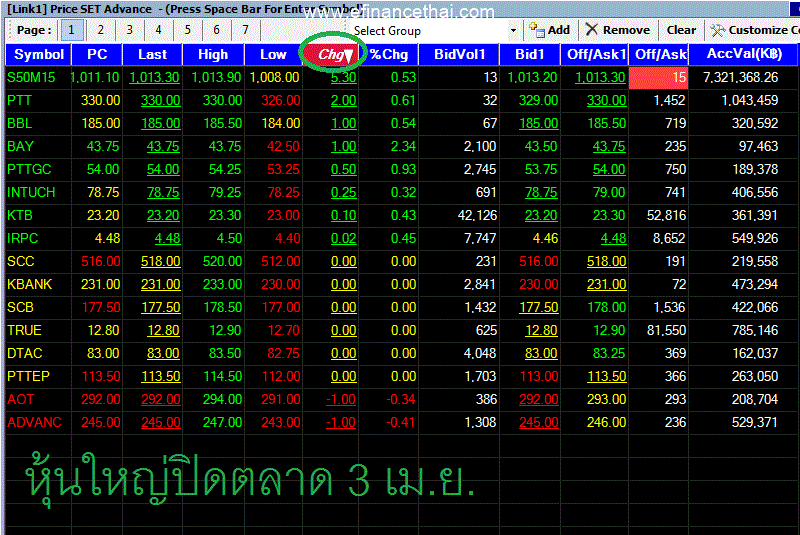
Task: Click BAY percent change 2.34
Action: [403, 146]
